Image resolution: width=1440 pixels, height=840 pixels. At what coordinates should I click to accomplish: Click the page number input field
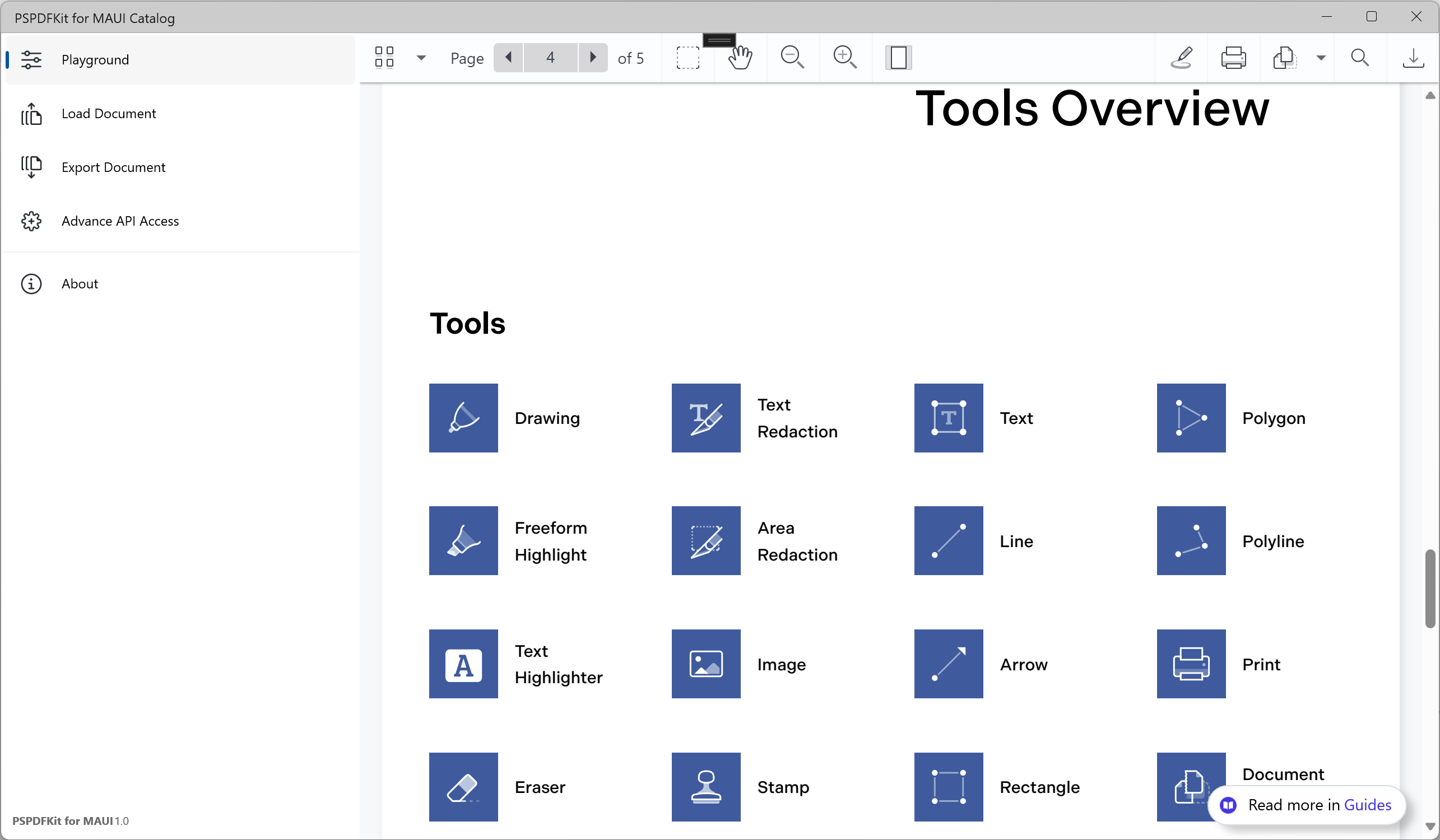[x=550, y=58]
